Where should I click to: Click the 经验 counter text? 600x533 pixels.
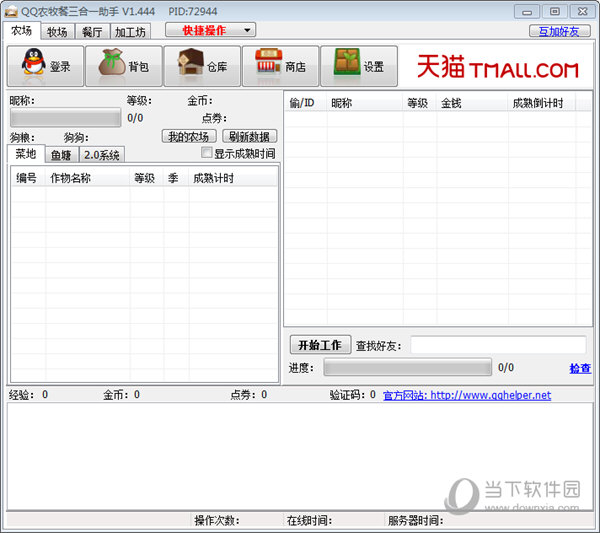click(29, 395)
